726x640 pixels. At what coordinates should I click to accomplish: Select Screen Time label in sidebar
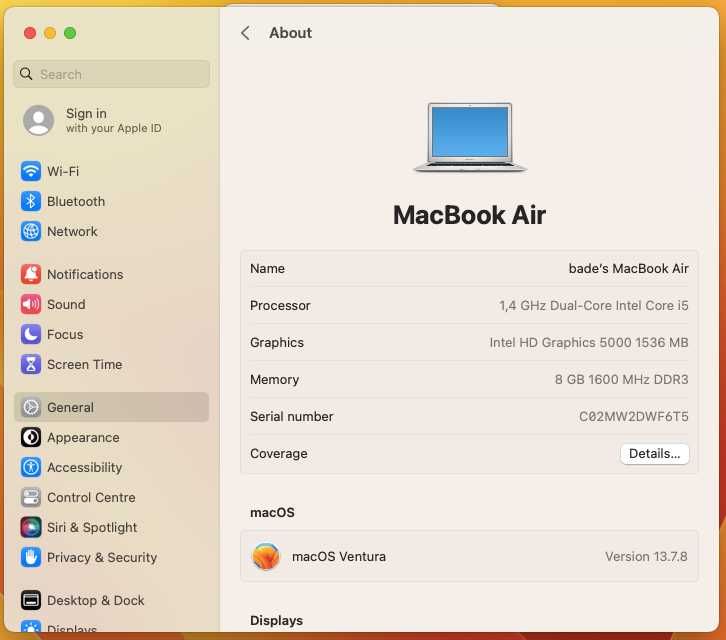point(85,365)
